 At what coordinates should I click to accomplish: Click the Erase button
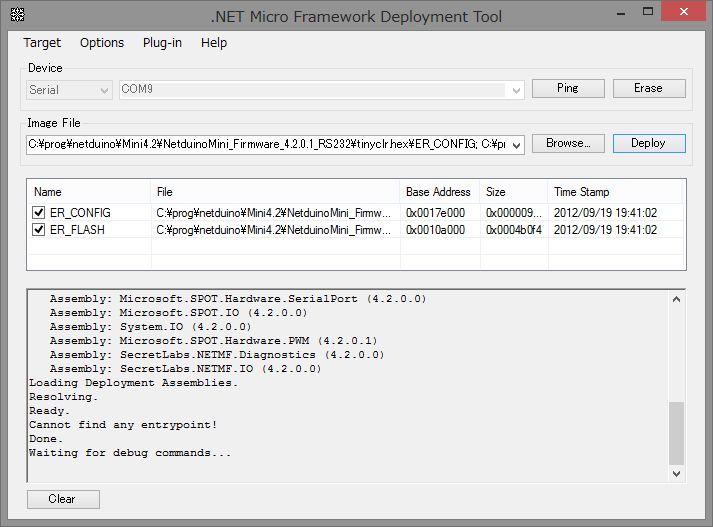[x=649, y=88]
